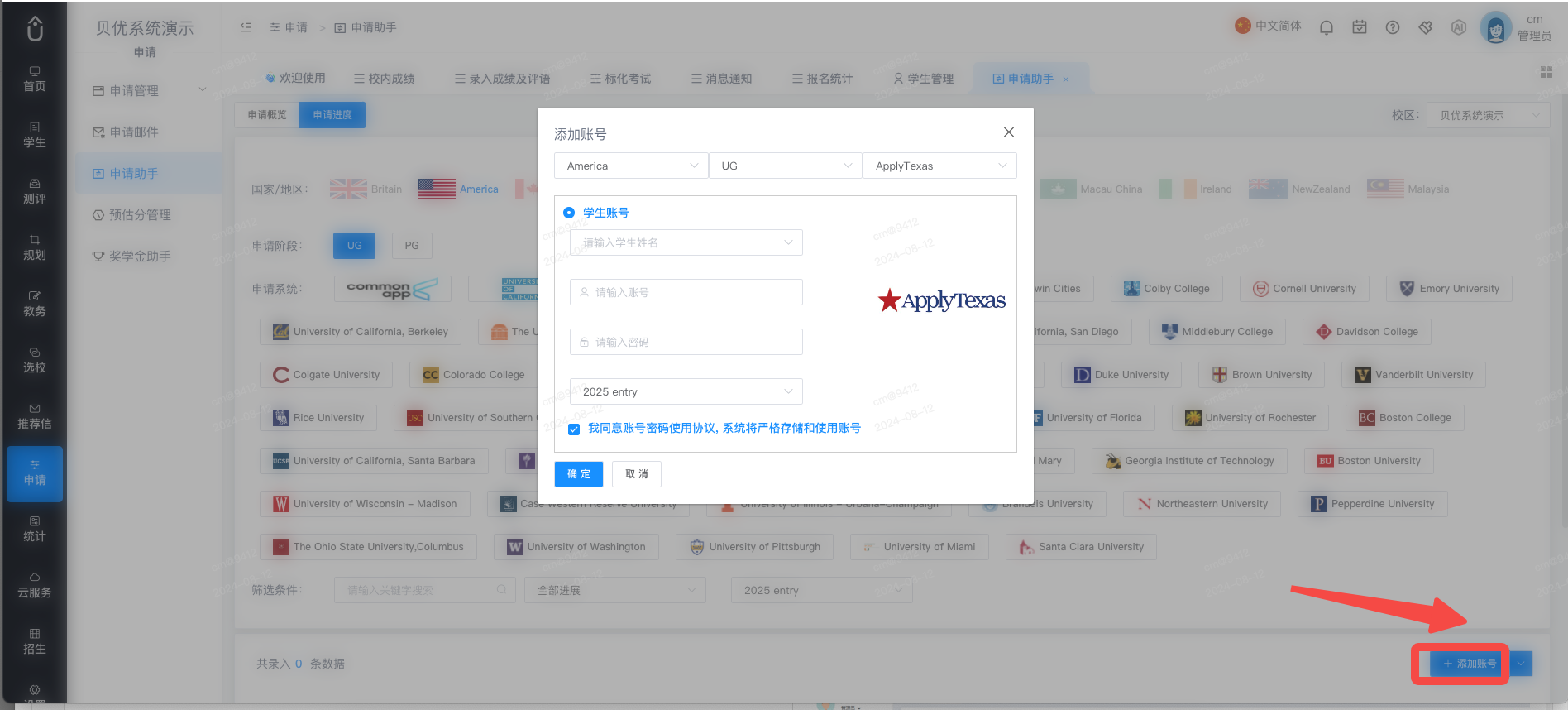This screenshot has width=1568, height=710.
Task: Switch to the 学生管理 tab
Action: tap(923, 79)
